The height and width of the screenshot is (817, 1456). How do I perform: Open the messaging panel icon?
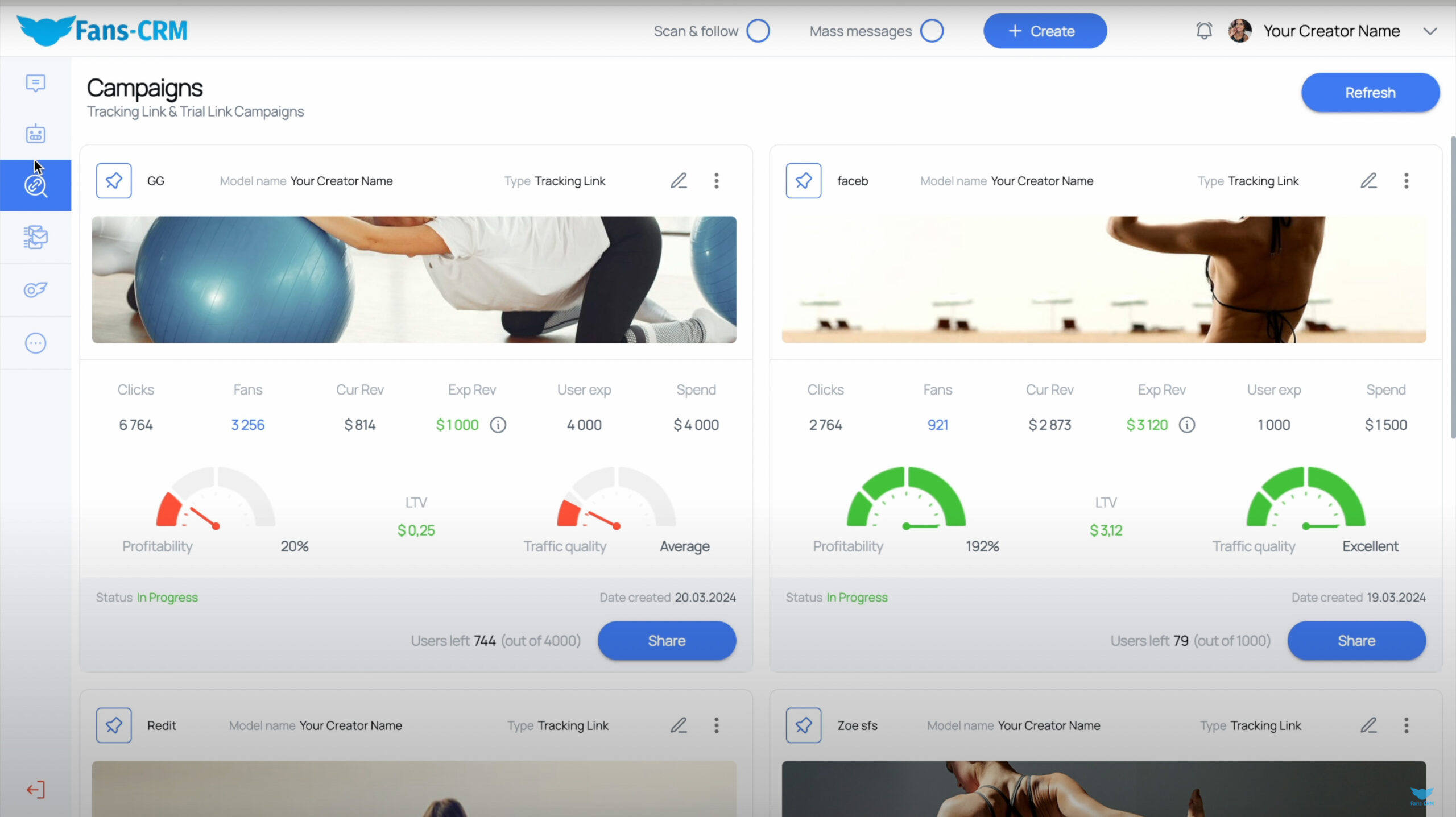pyautogui.click(x=35, y=82)
